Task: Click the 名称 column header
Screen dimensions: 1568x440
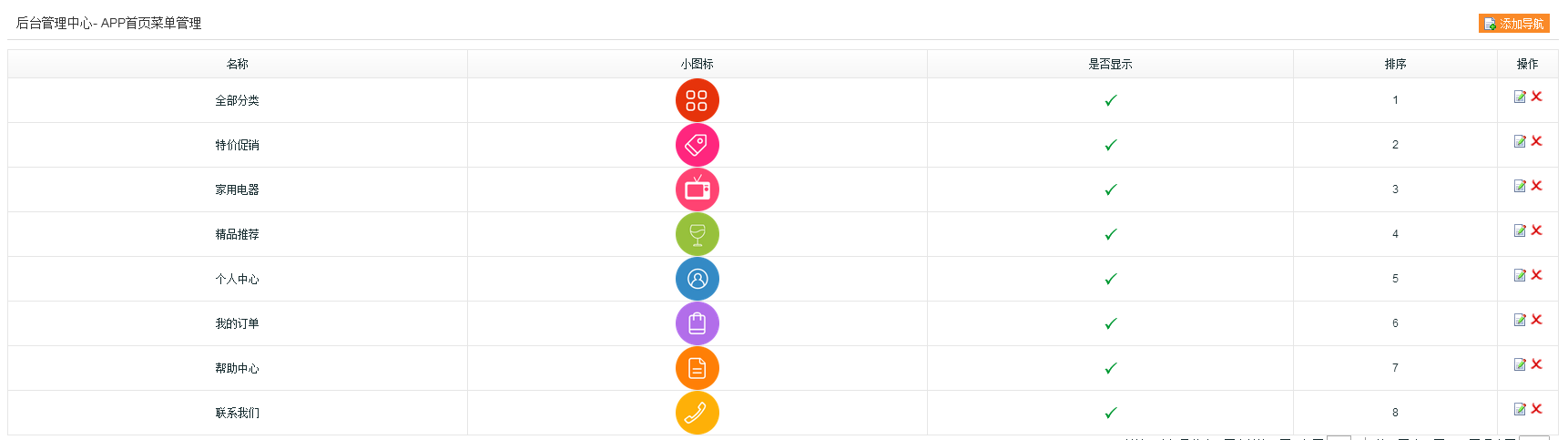Action: [x=237, y=64]
